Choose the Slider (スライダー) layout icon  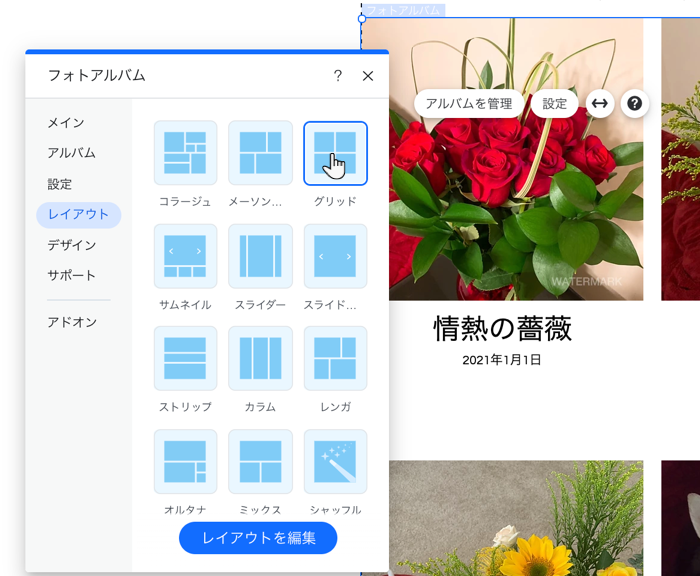pos(260,256)
